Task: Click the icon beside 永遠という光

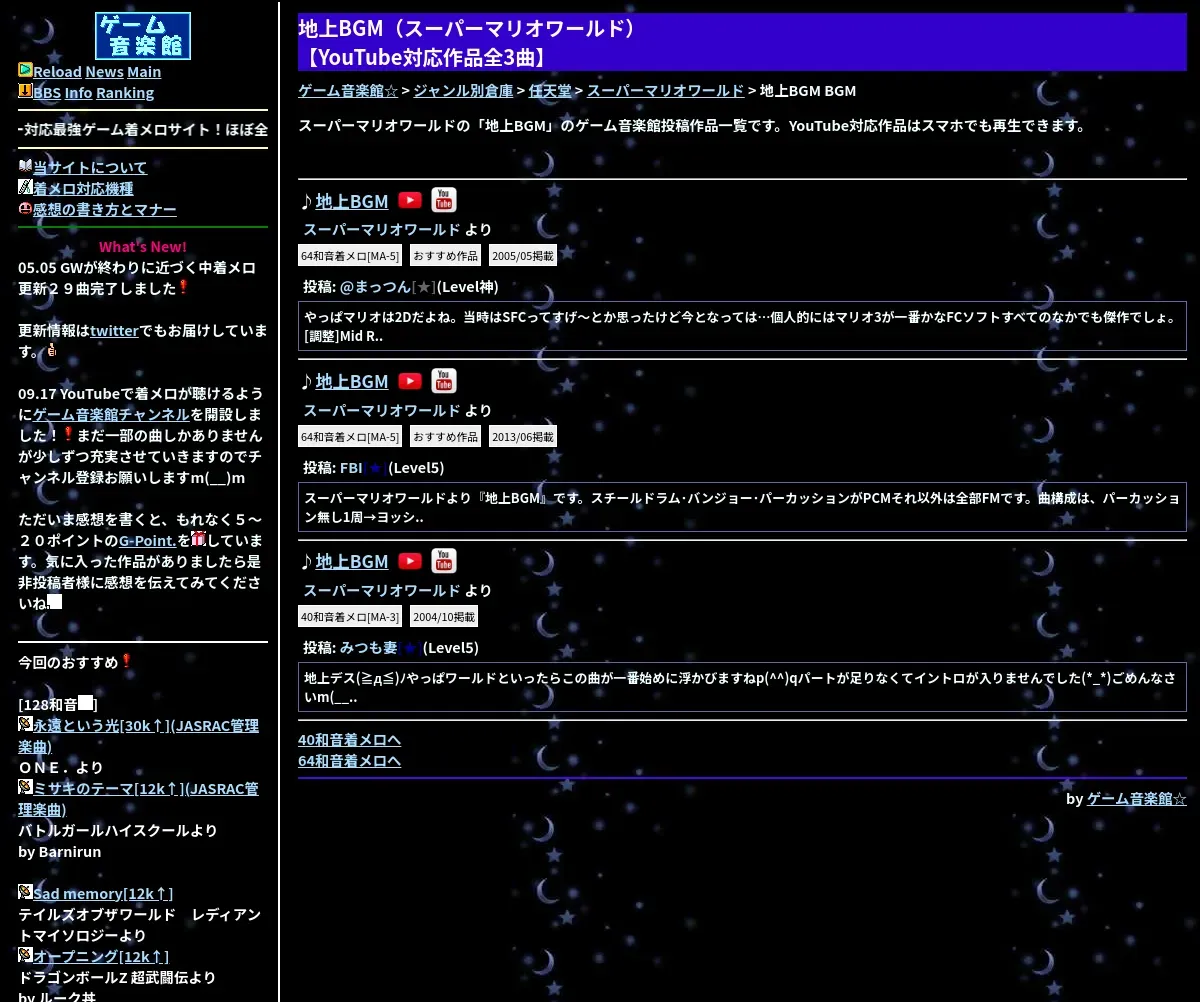Action: point(25,724)
